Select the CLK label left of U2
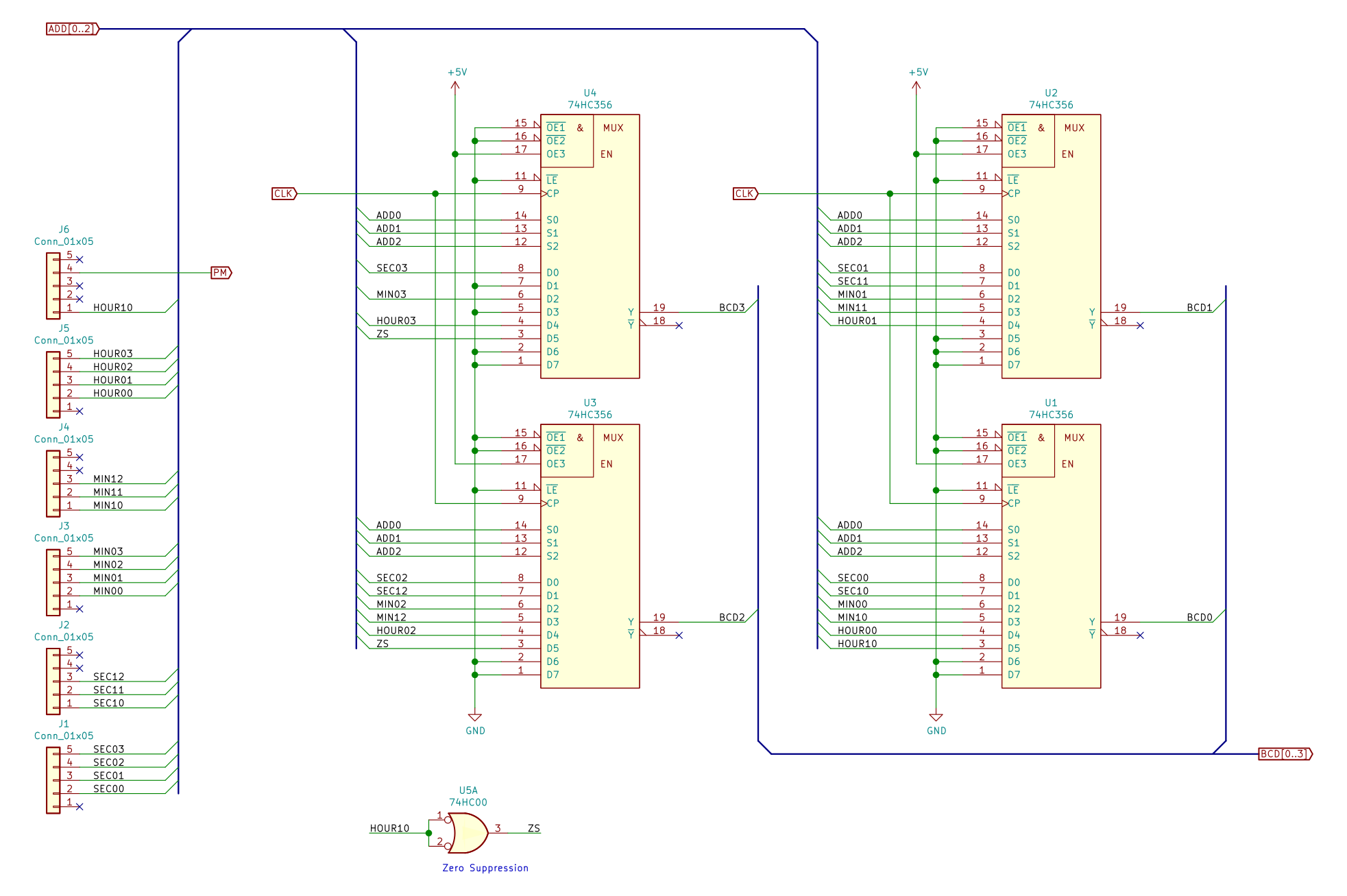The image size is (1347, 896). pyautogui.click(x=745, y=194)
